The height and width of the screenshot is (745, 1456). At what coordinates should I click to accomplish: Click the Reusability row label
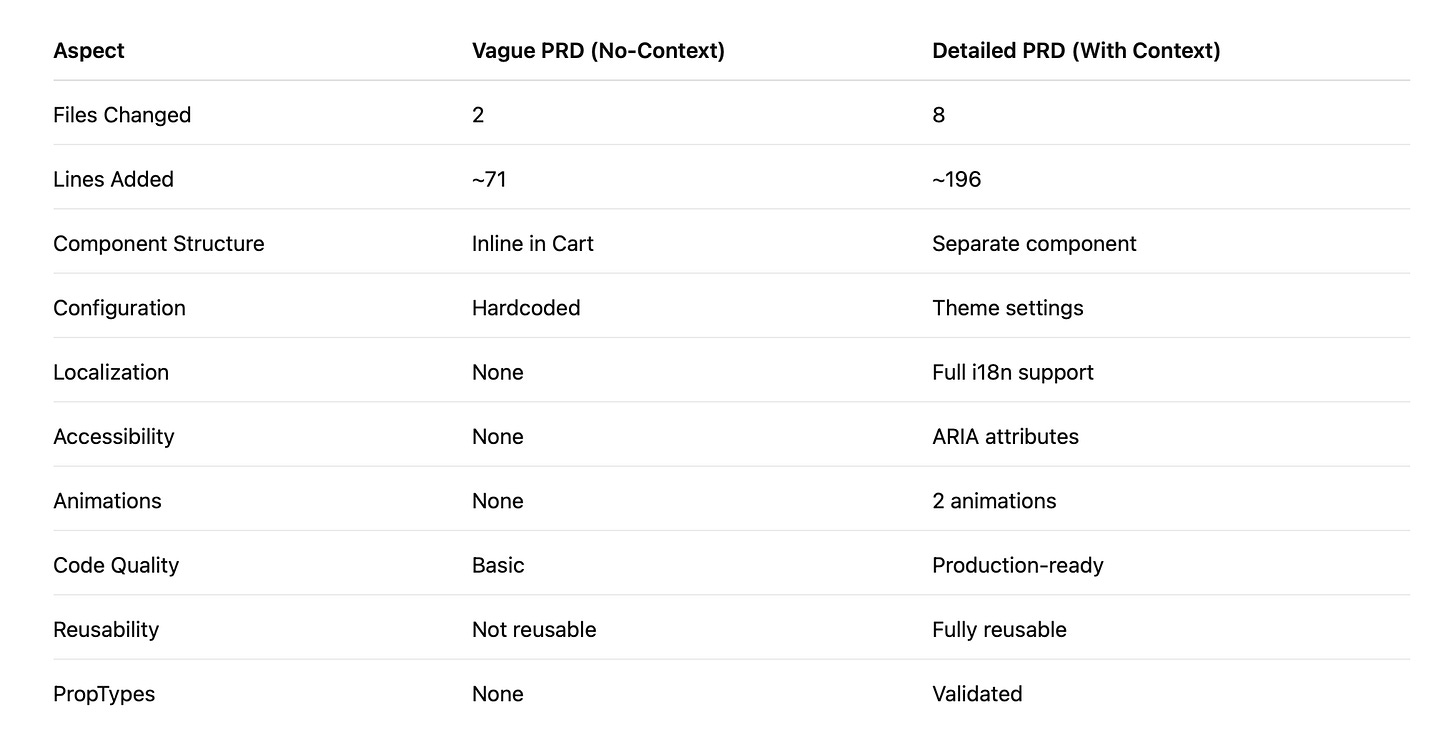106,630
